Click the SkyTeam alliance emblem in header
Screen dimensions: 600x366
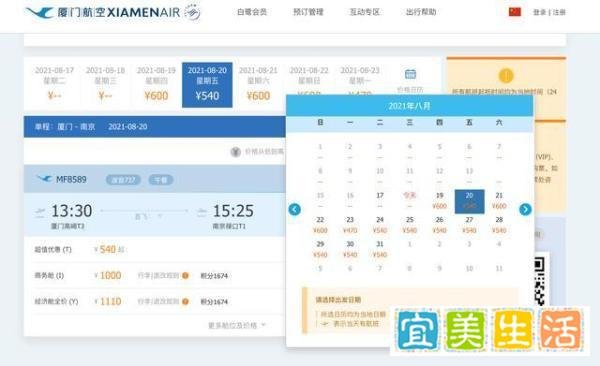coord(192,12)
